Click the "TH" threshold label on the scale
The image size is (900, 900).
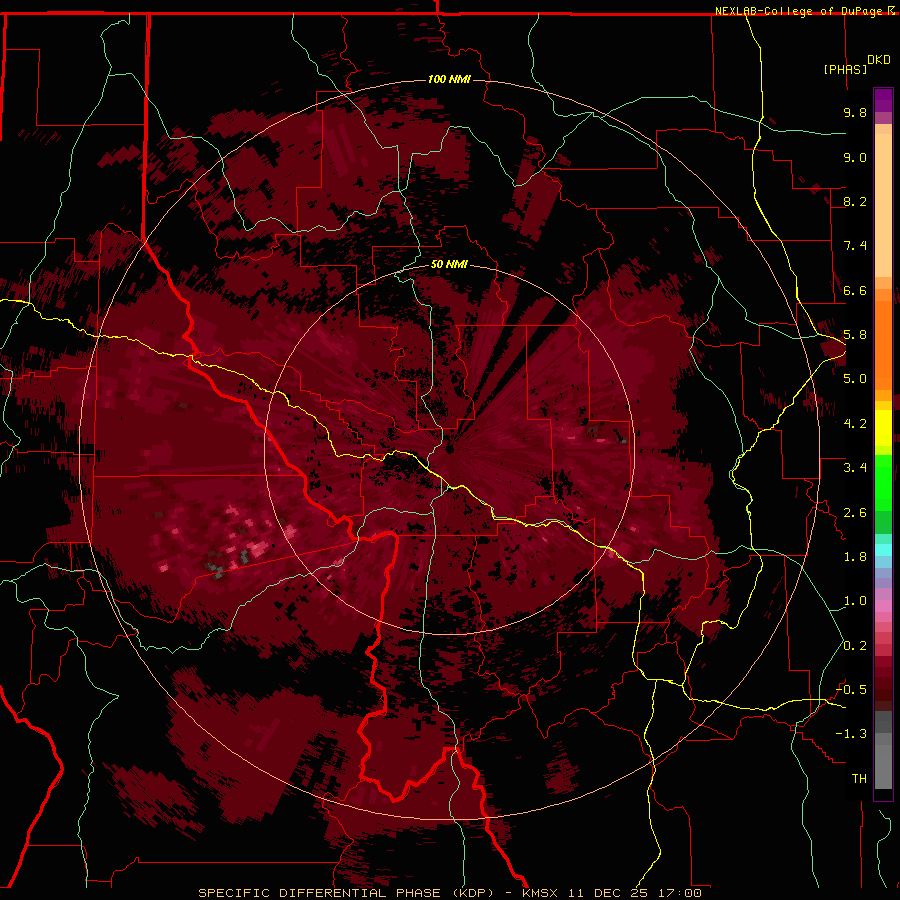[859, 779]
